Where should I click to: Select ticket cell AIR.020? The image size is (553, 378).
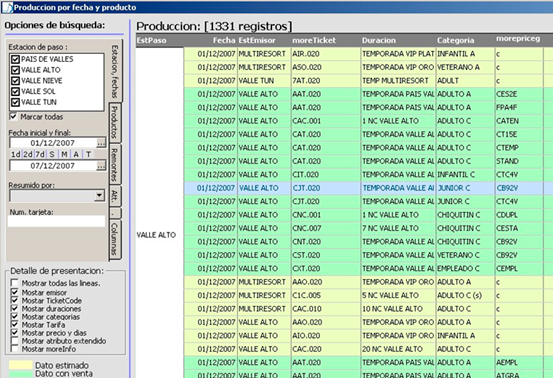pos(326,54)
